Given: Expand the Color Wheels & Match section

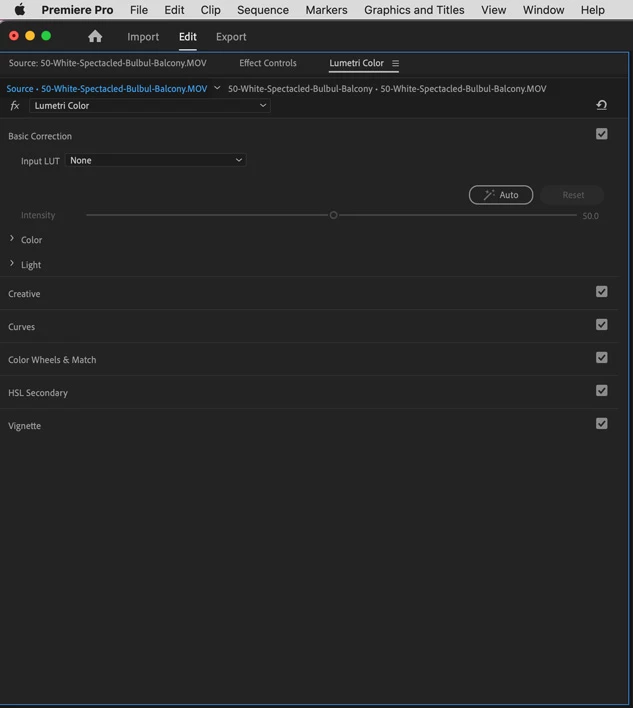Looking at the screenshot, I should [52, 360].
